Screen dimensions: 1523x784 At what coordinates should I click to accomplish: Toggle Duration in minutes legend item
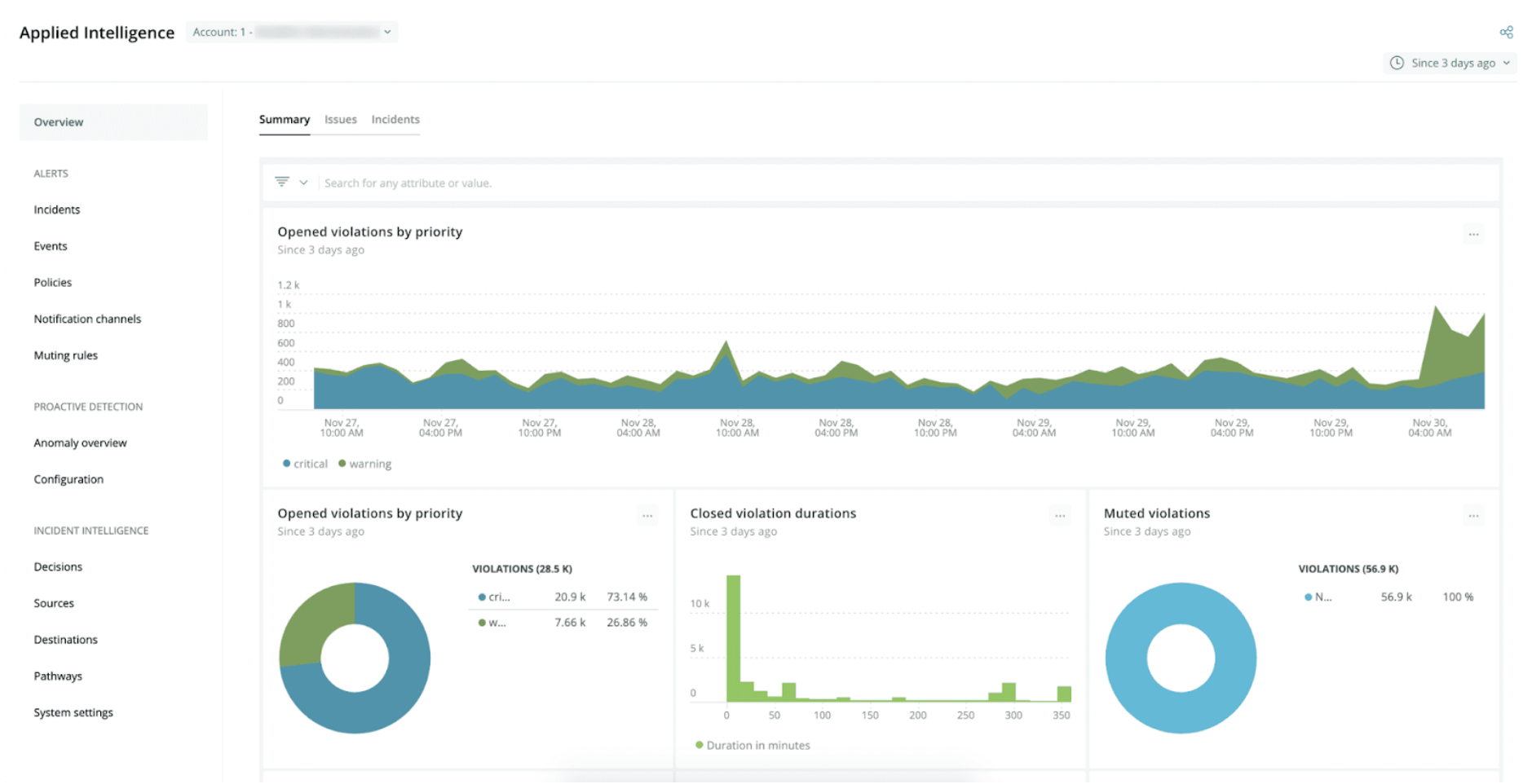point(752,745)
